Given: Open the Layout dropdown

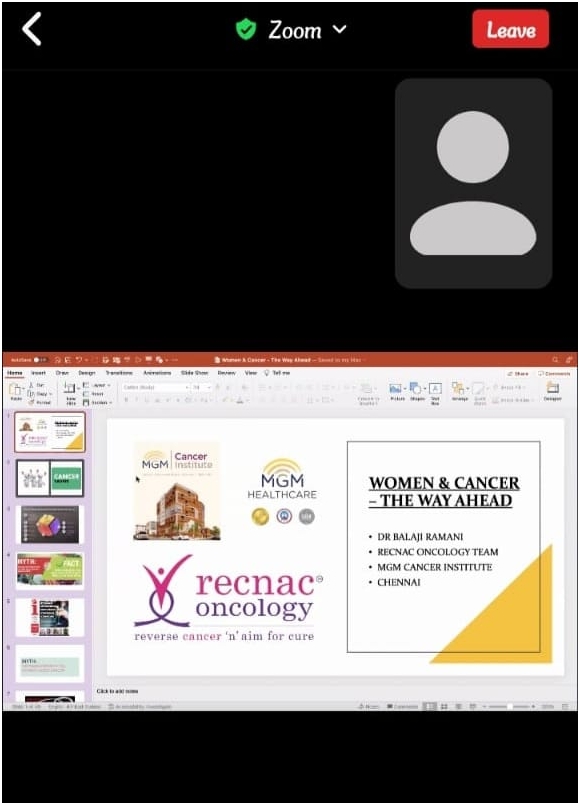Looking at the screenshot, I should tap(97, 385).
